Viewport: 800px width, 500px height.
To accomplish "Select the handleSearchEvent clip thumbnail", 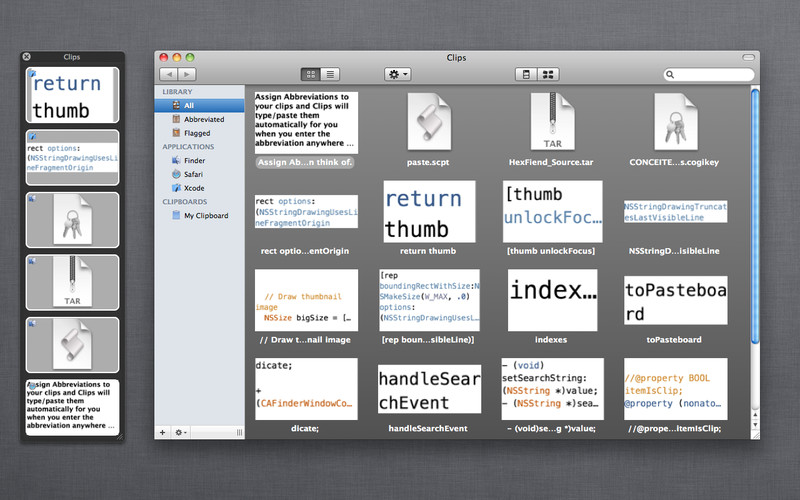I will [x=429, y=389].
